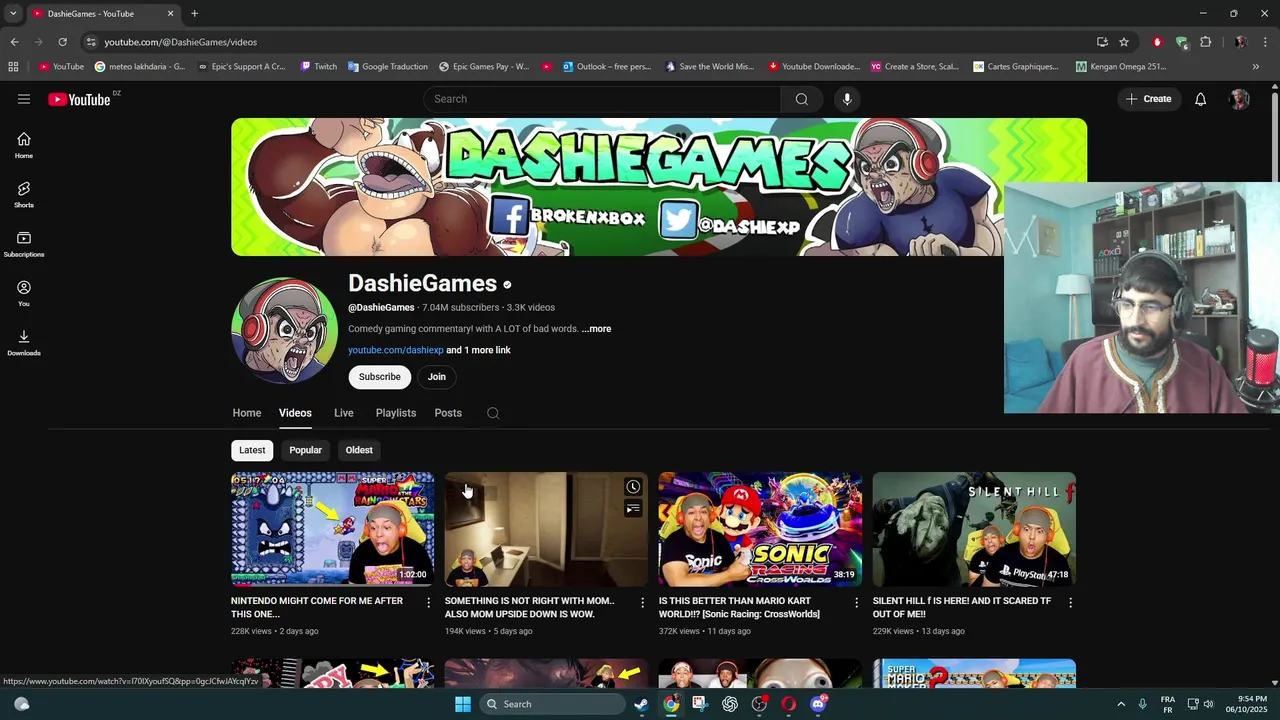Open YouTube notifications bell
Image resolution: width=1280 pixels, height=720 pixels.
pyautogui.click(x=1200, y=99)
